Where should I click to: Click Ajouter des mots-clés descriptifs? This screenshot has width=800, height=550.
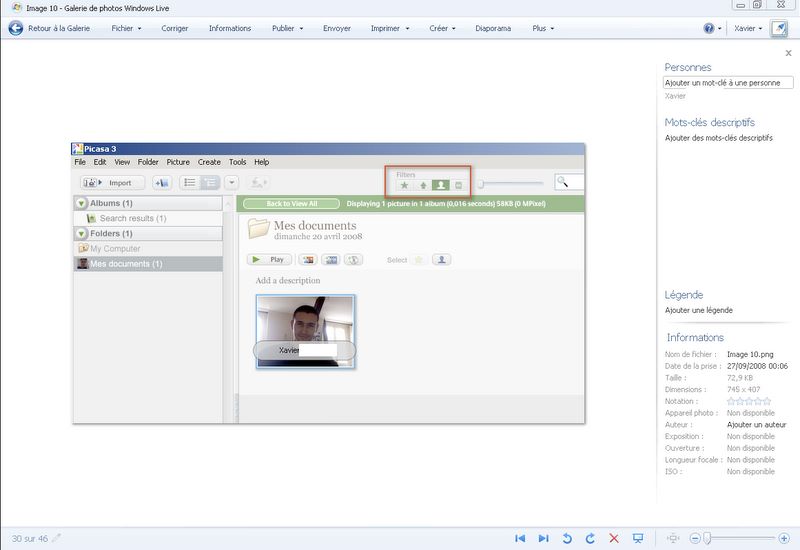pos(718,138)
